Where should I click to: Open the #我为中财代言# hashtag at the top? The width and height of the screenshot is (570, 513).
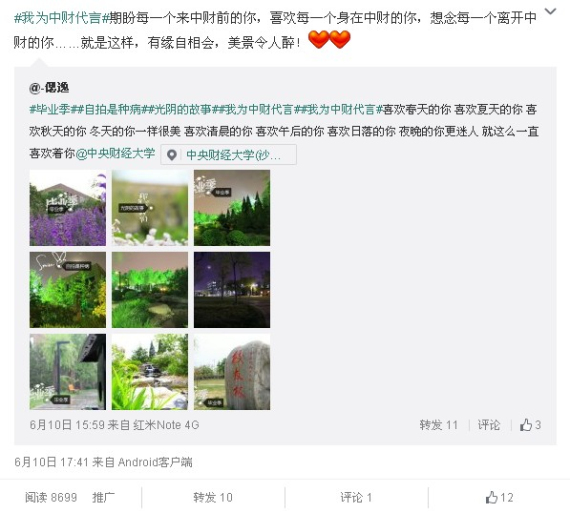click(x=62, y=18)
